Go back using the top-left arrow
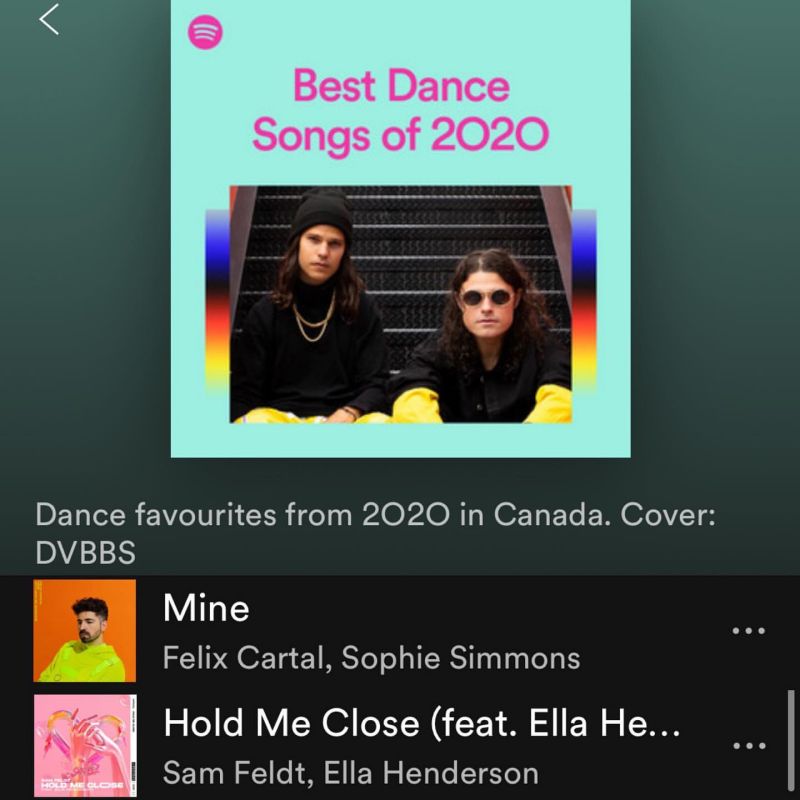Image resolution: width=800 pixels, height=800 pixels. coord(49,19)
